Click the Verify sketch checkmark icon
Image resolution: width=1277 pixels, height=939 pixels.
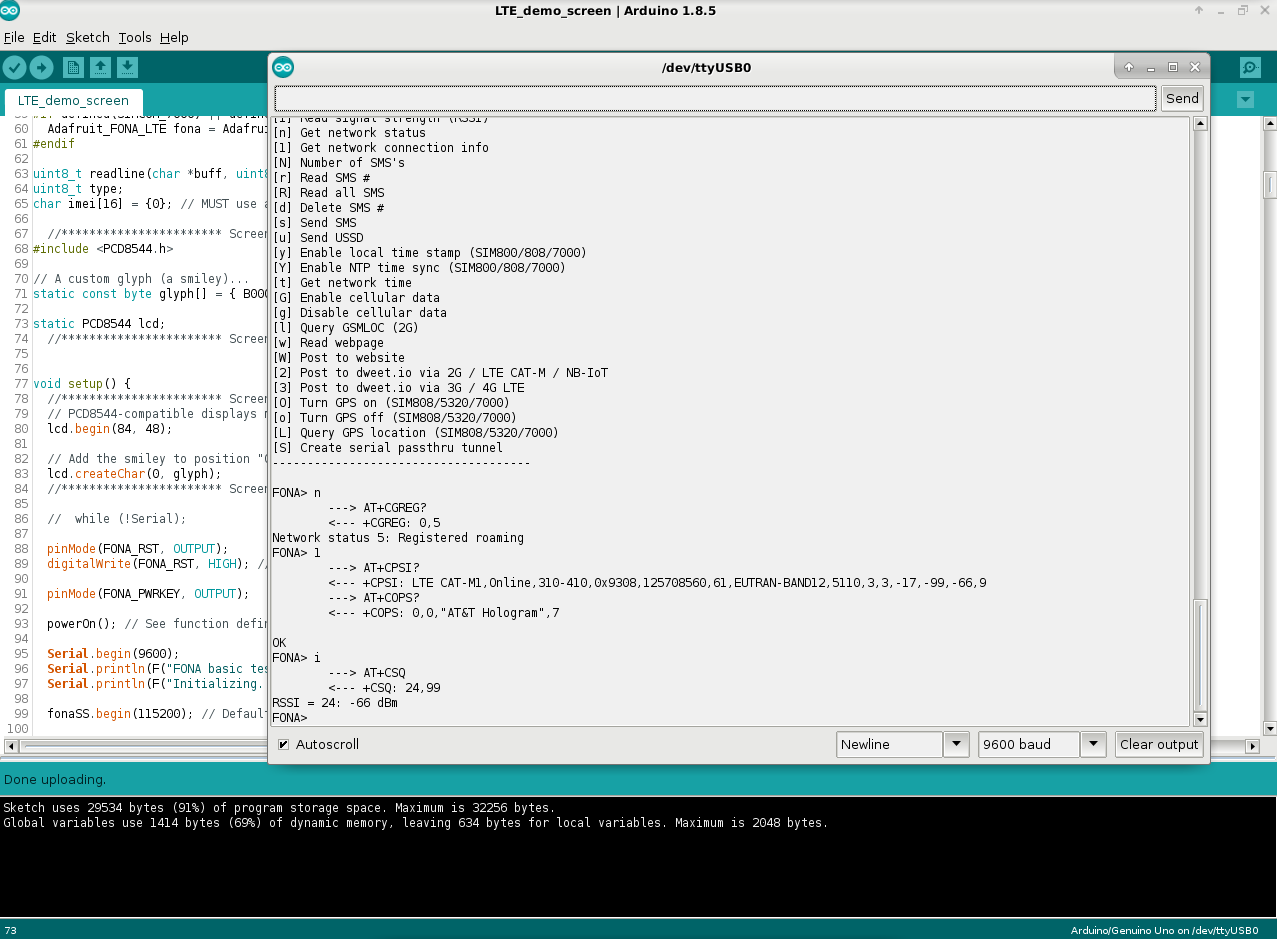coord(14,67)
